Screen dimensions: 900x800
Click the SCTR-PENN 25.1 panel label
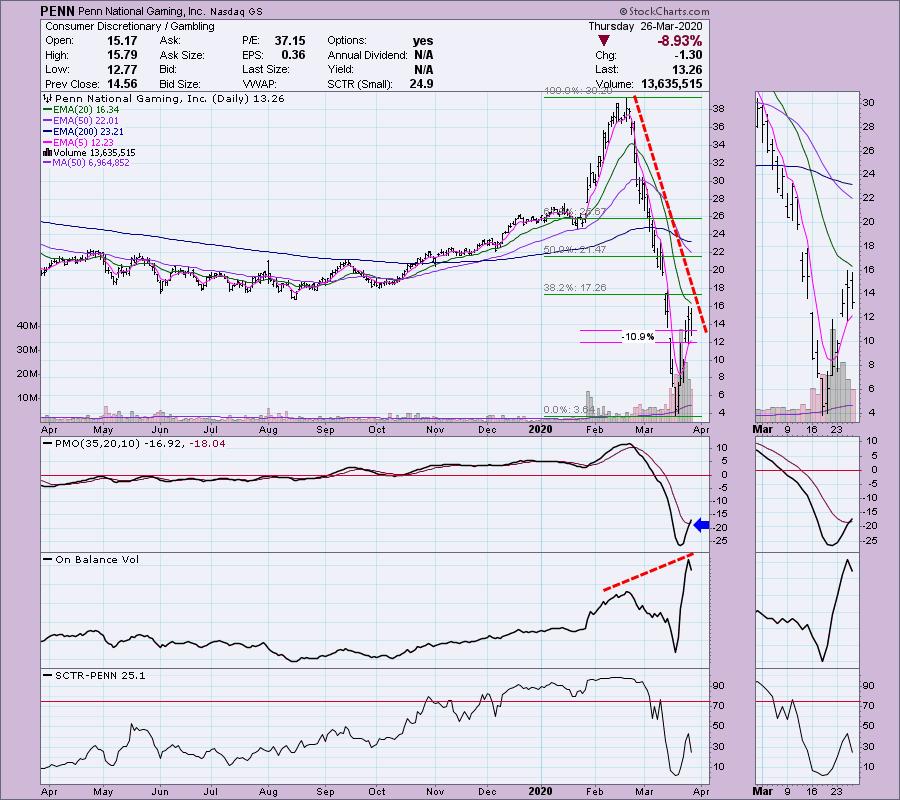(x=100, y=675)
